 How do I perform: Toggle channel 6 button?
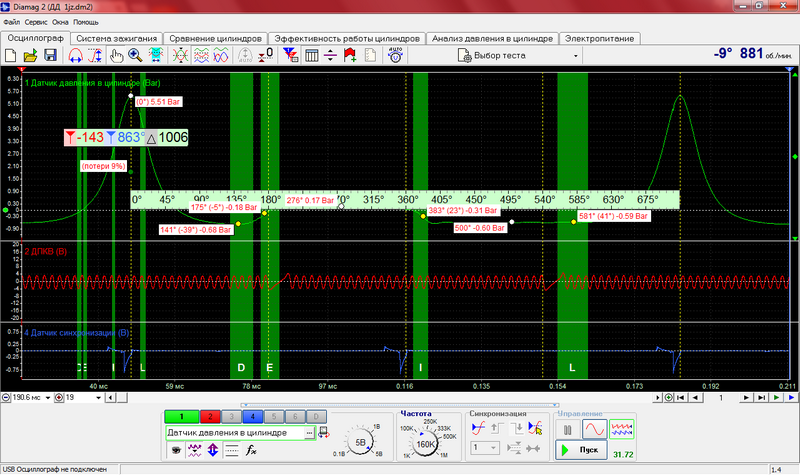tap(295, 417)
